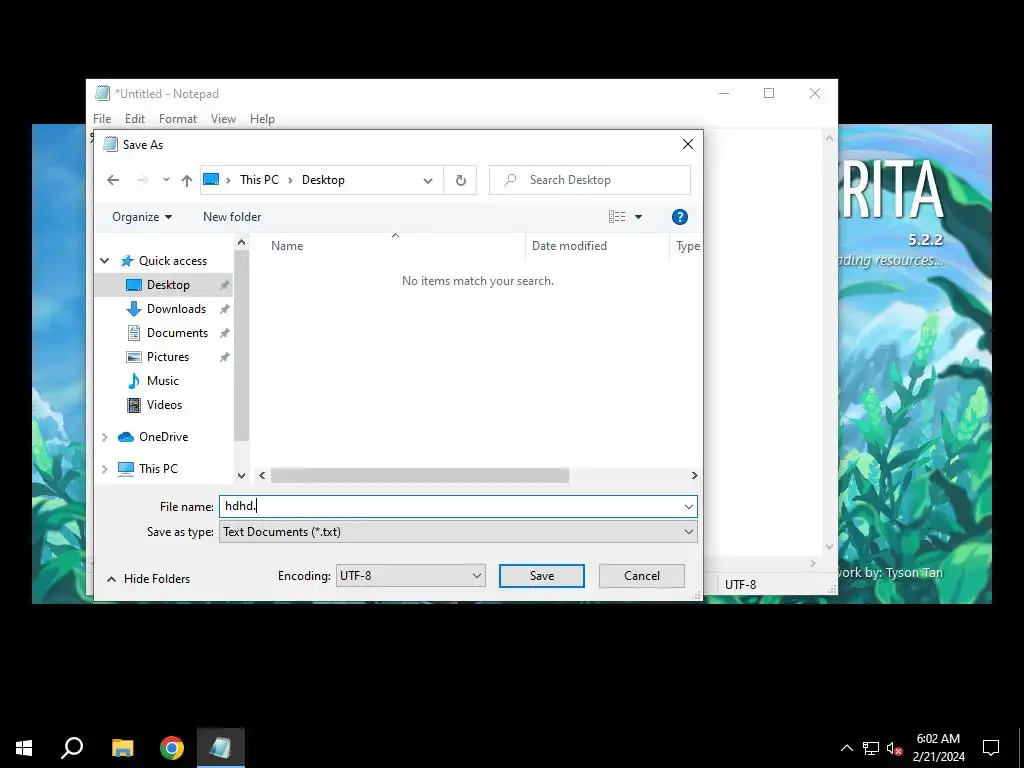Screen dimensions: 1024x768
Task: Click the pin icon next to Documents
Action: pos(224,333)
